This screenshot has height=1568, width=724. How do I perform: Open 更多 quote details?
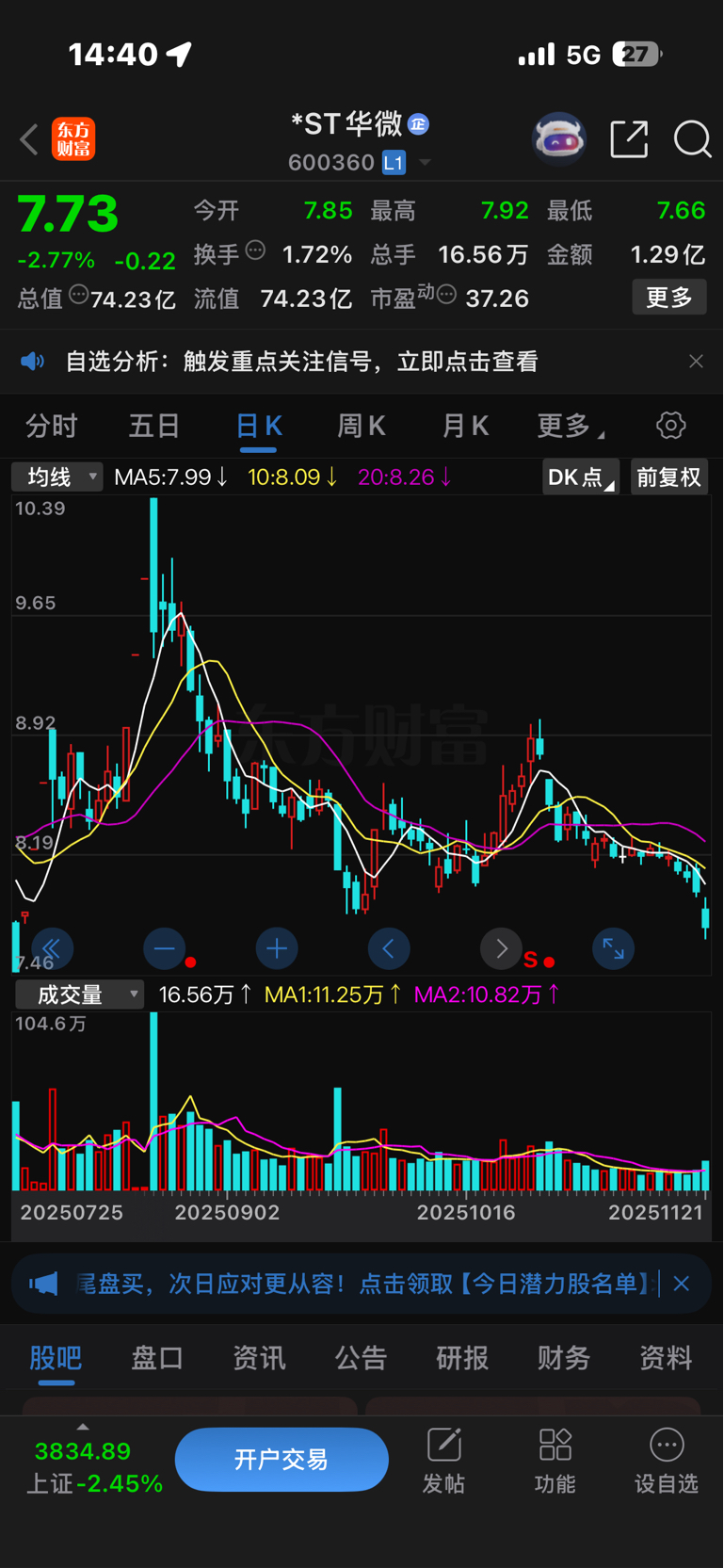pos(669,298)
